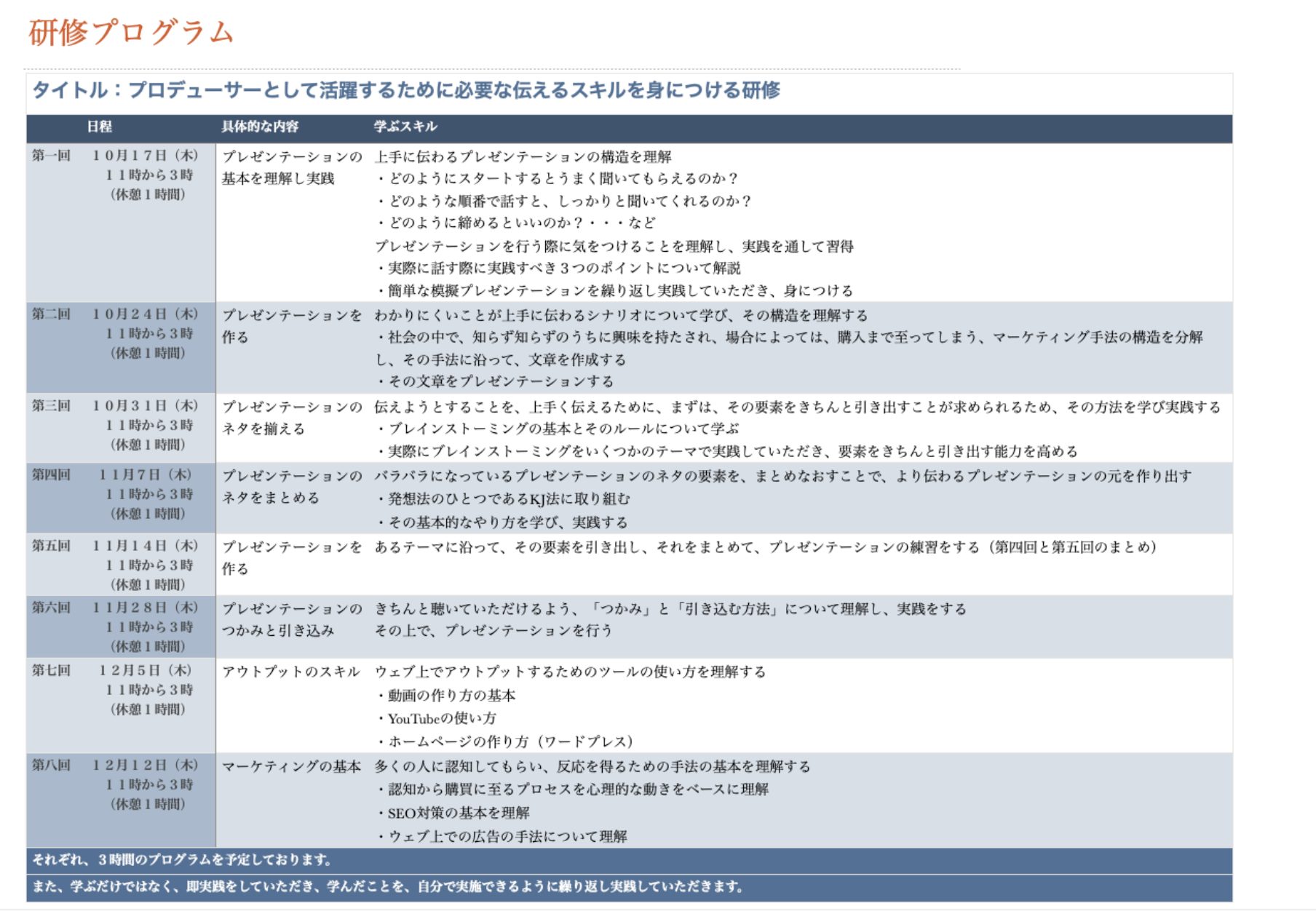
Task: Select つかみと引き込み in sixth session
Action: [x=278, y=630]
